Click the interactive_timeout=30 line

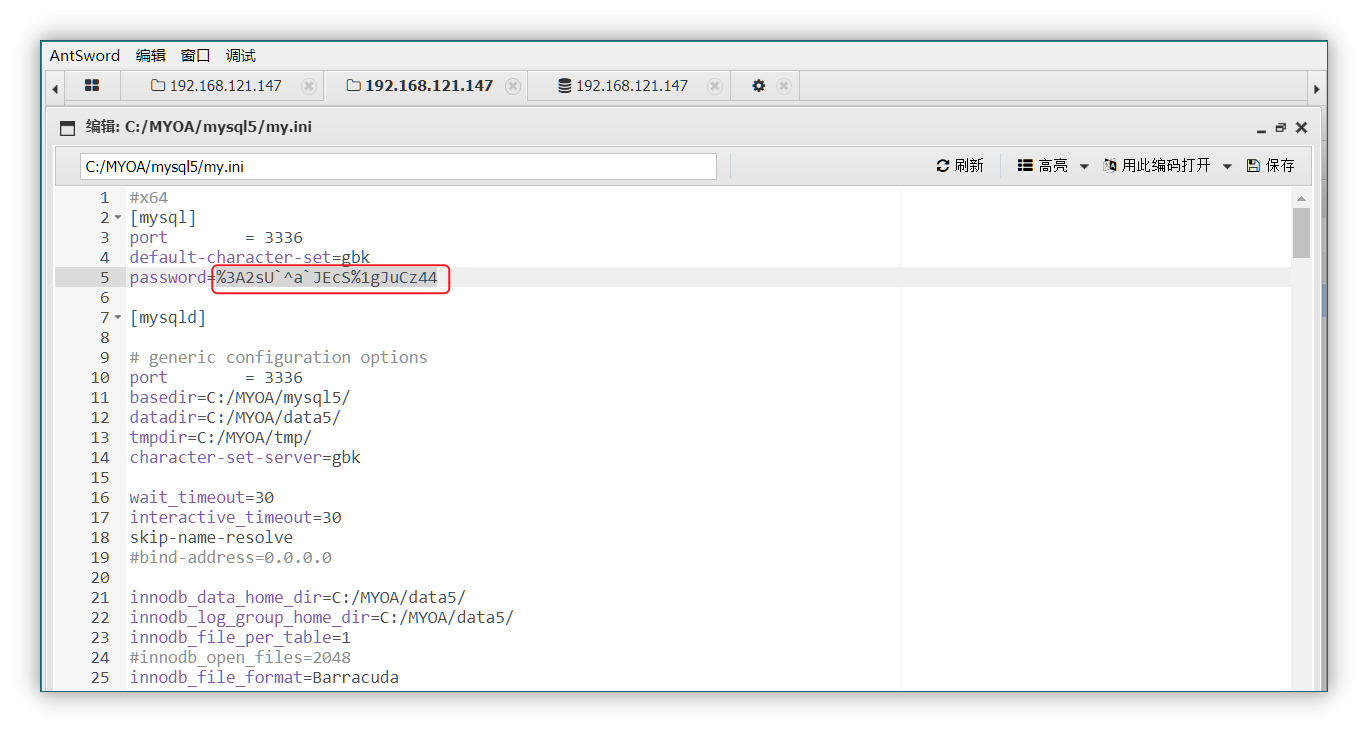click(x=235, y=518)
